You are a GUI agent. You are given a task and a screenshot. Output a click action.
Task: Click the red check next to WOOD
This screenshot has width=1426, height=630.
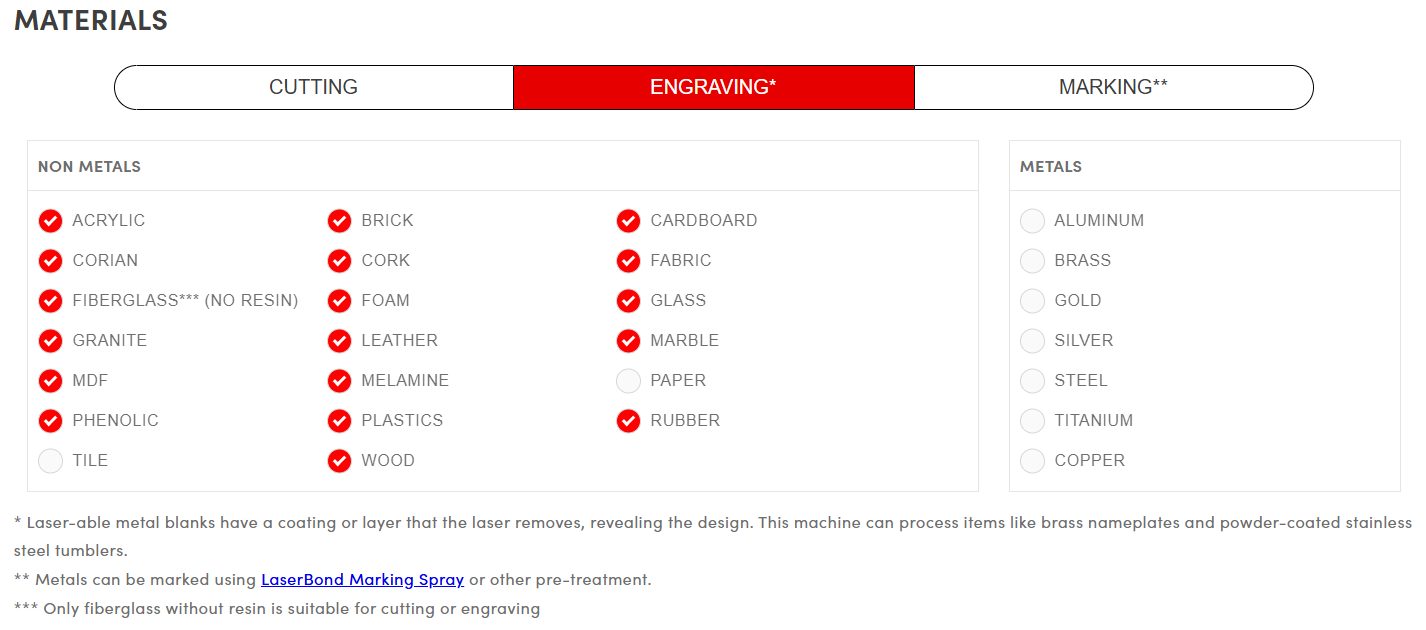pyautogui.click(x=339, y=461)
